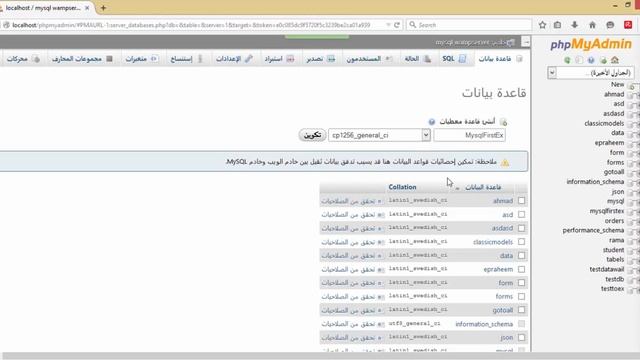Viewport: 640px width, 360px height.
Task: Open the SQL tab
Action: pyautogui.click(x=454, y=59)
